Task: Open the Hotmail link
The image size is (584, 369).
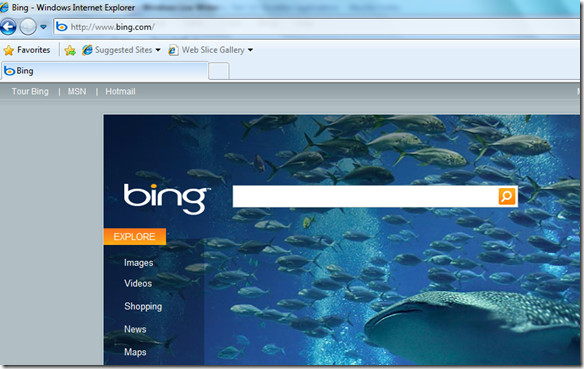Action: pos(120,92)
